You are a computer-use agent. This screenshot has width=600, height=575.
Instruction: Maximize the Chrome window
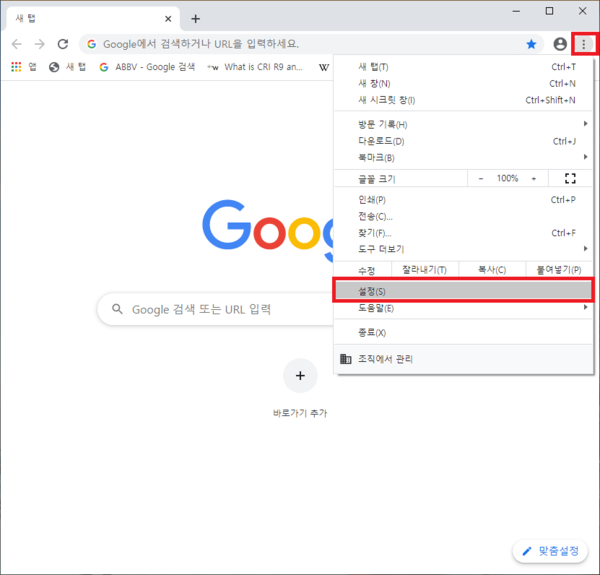point(549,11)
